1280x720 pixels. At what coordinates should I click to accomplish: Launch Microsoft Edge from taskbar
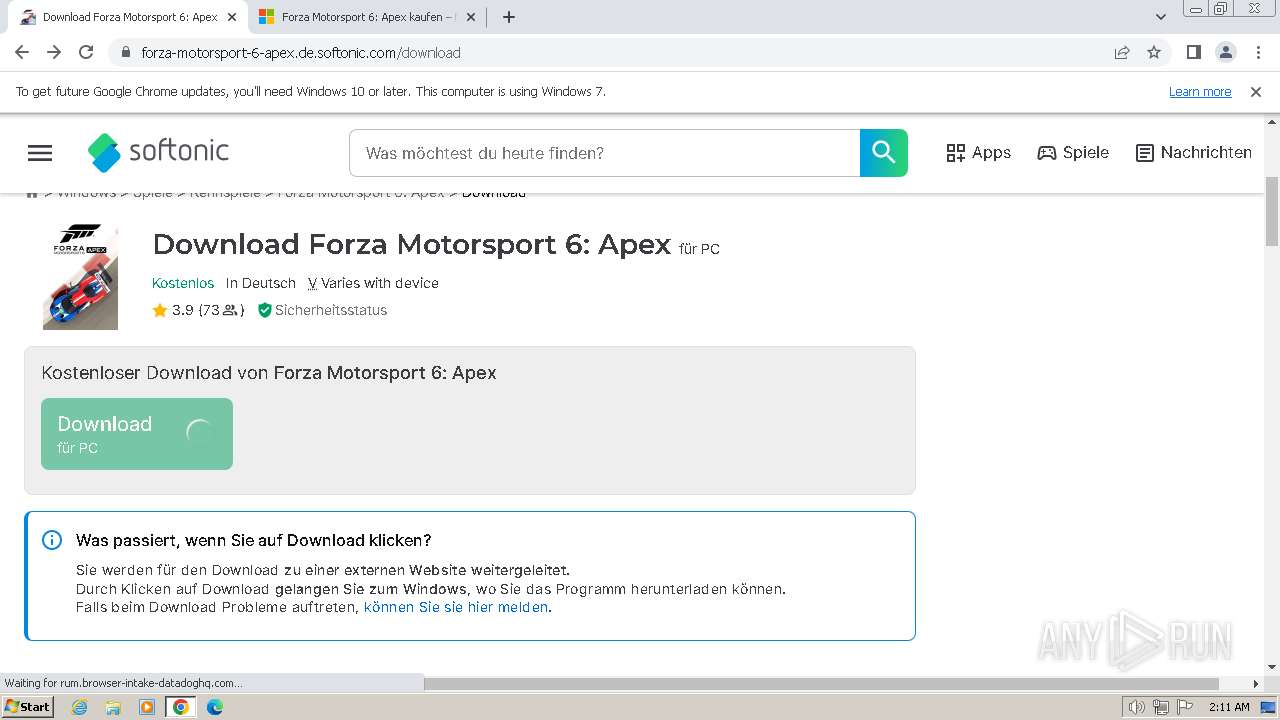coord(215,707)
